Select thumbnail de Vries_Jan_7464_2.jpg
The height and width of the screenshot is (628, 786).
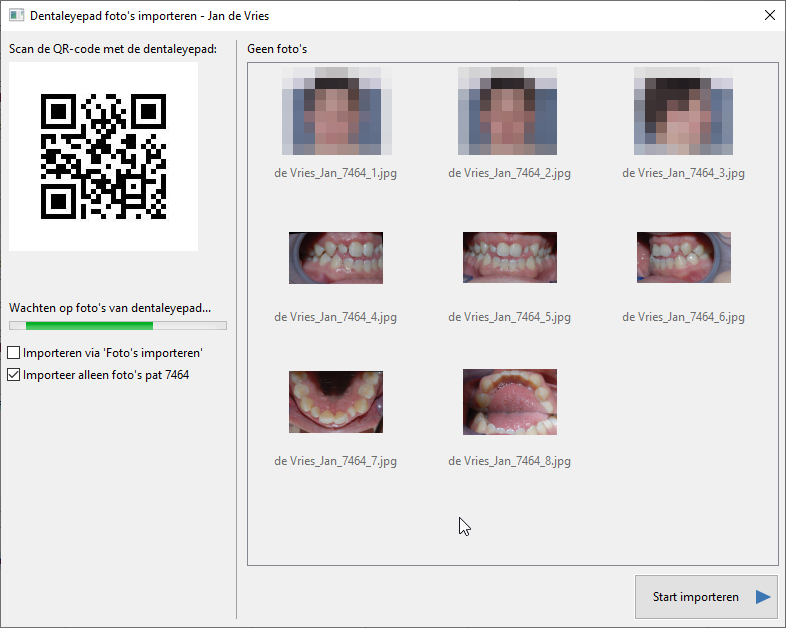pyautogui.click(x=507, y=111)
